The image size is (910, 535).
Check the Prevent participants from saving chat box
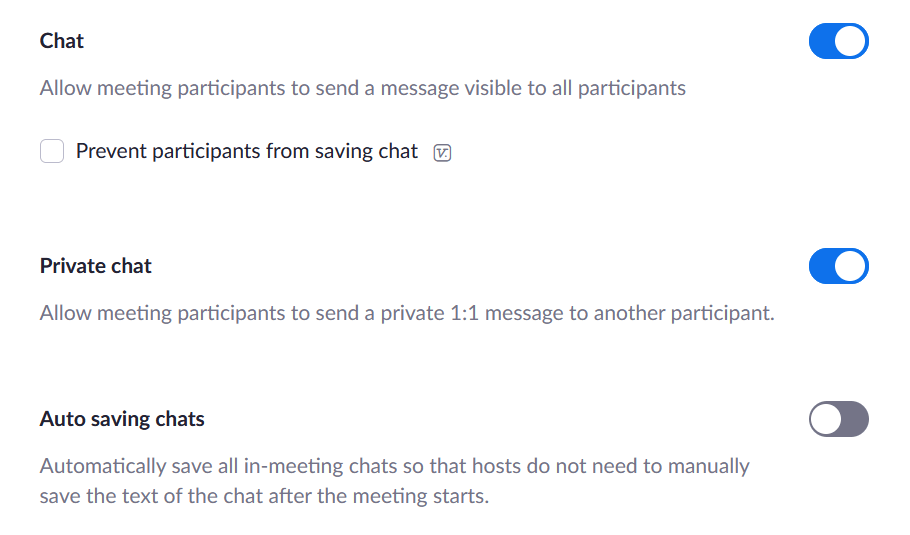coord(52,152)
